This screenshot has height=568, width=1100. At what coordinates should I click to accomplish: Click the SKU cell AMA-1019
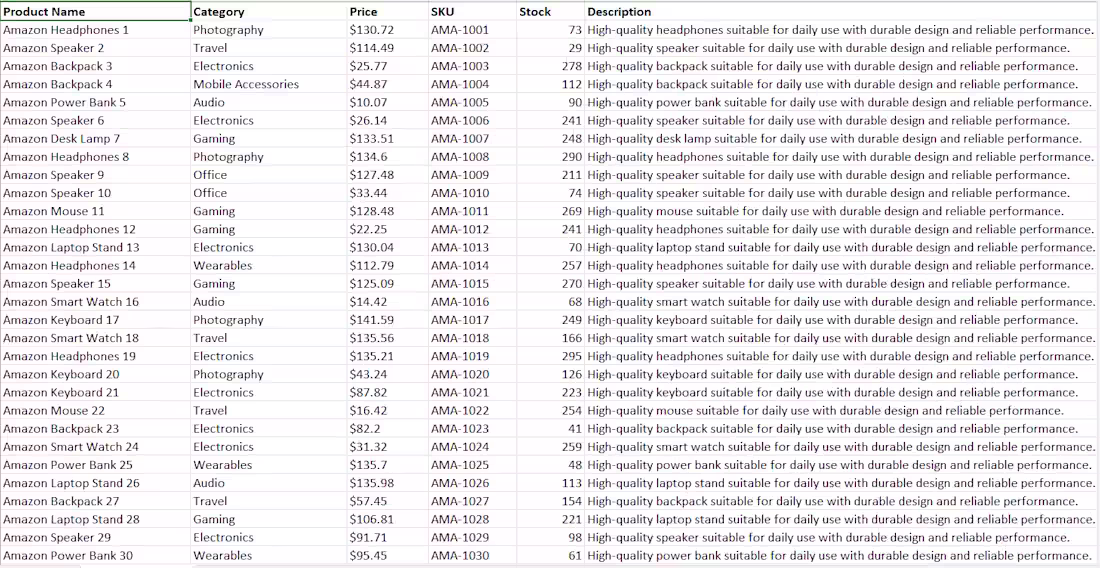click(472, 356)
